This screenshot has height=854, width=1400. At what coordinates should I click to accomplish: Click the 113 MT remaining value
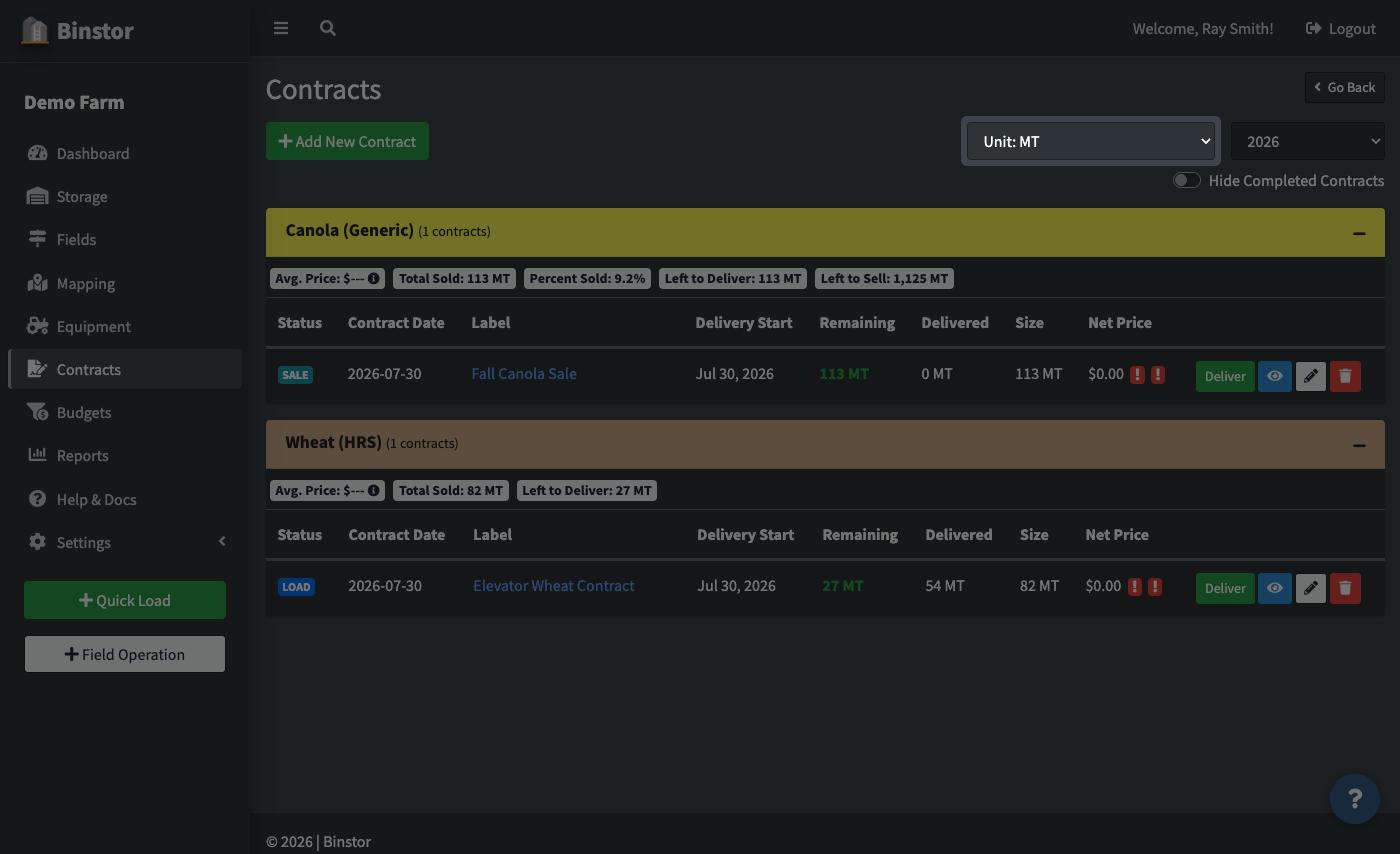844,373
